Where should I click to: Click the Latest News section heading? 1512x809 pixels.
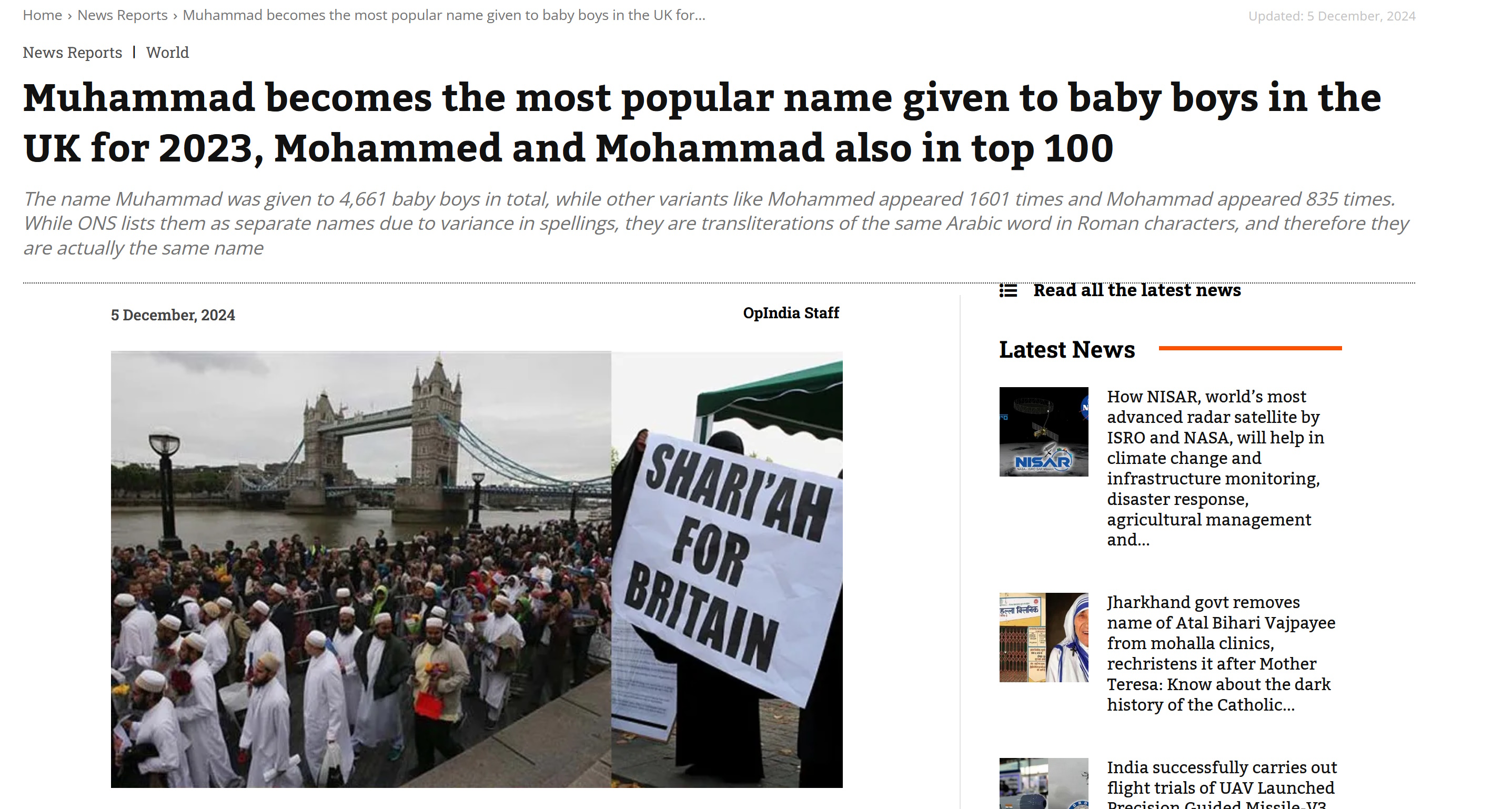pyautogui.click(x=1066, y=350)
